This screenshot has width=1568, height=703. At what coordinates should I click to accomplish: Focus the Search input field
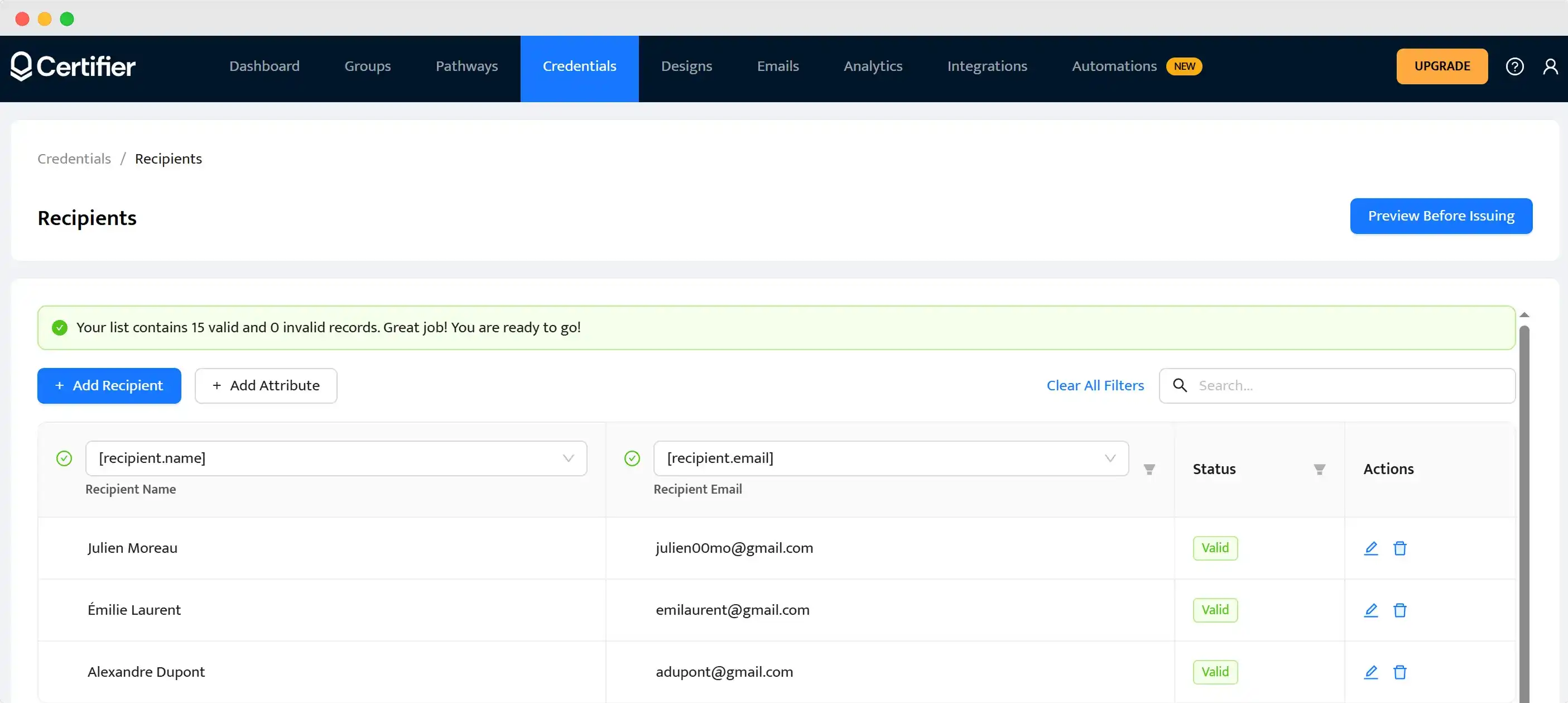(x=1336, y=386)
